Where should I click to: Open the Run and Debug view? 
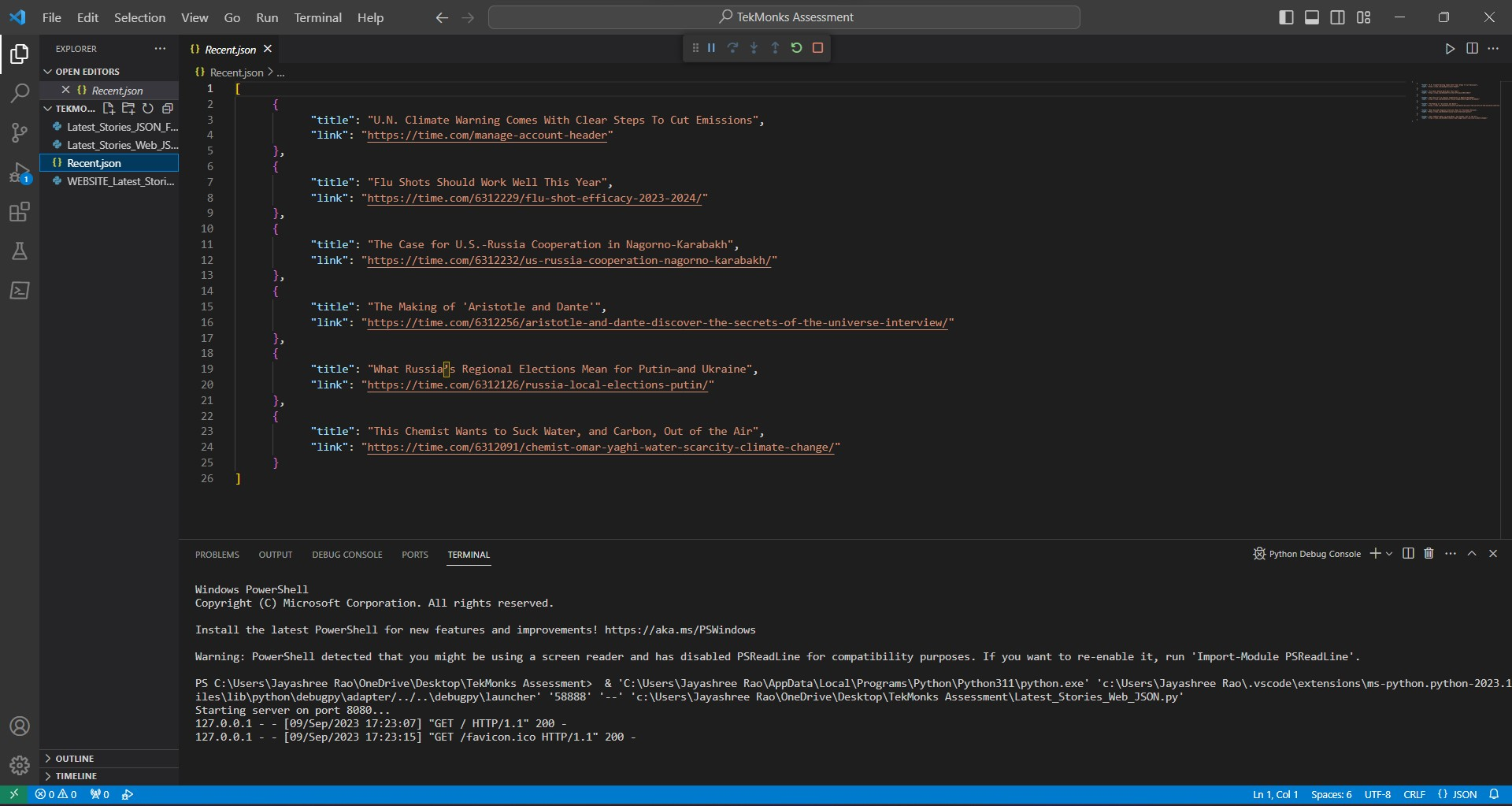(x=19, y=172)
